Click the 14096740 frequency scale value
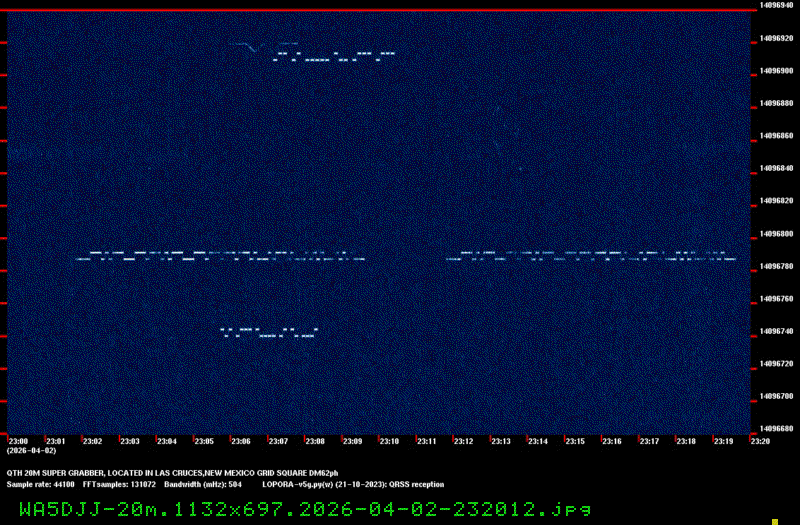The height and width of the screenshot is (525, 800). pos(777,331)
